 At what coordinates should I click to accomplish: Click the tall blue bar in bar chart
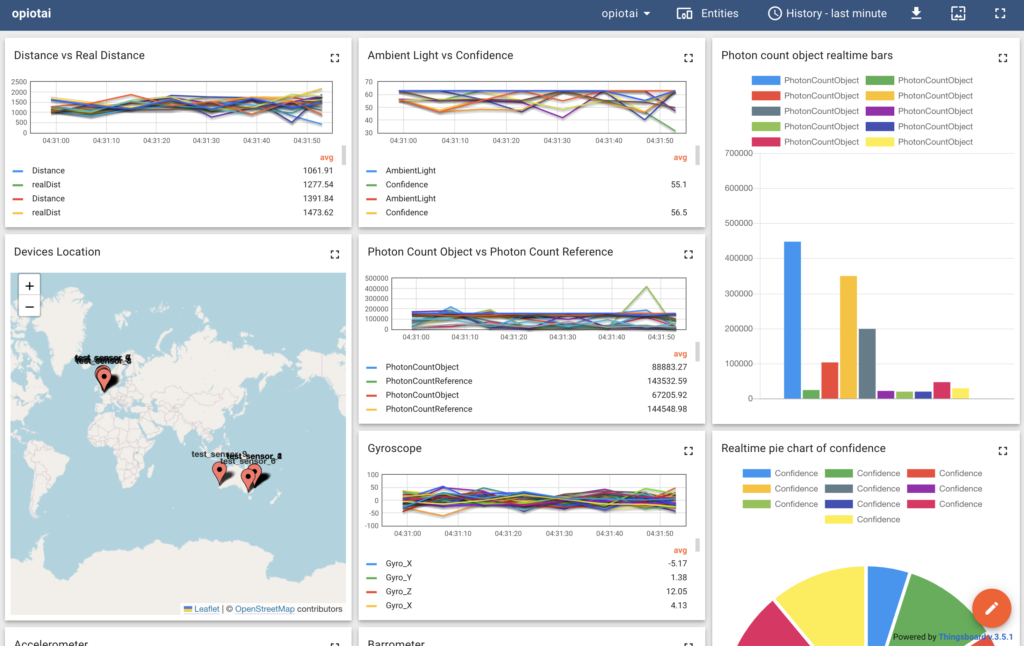coord(792,320)
